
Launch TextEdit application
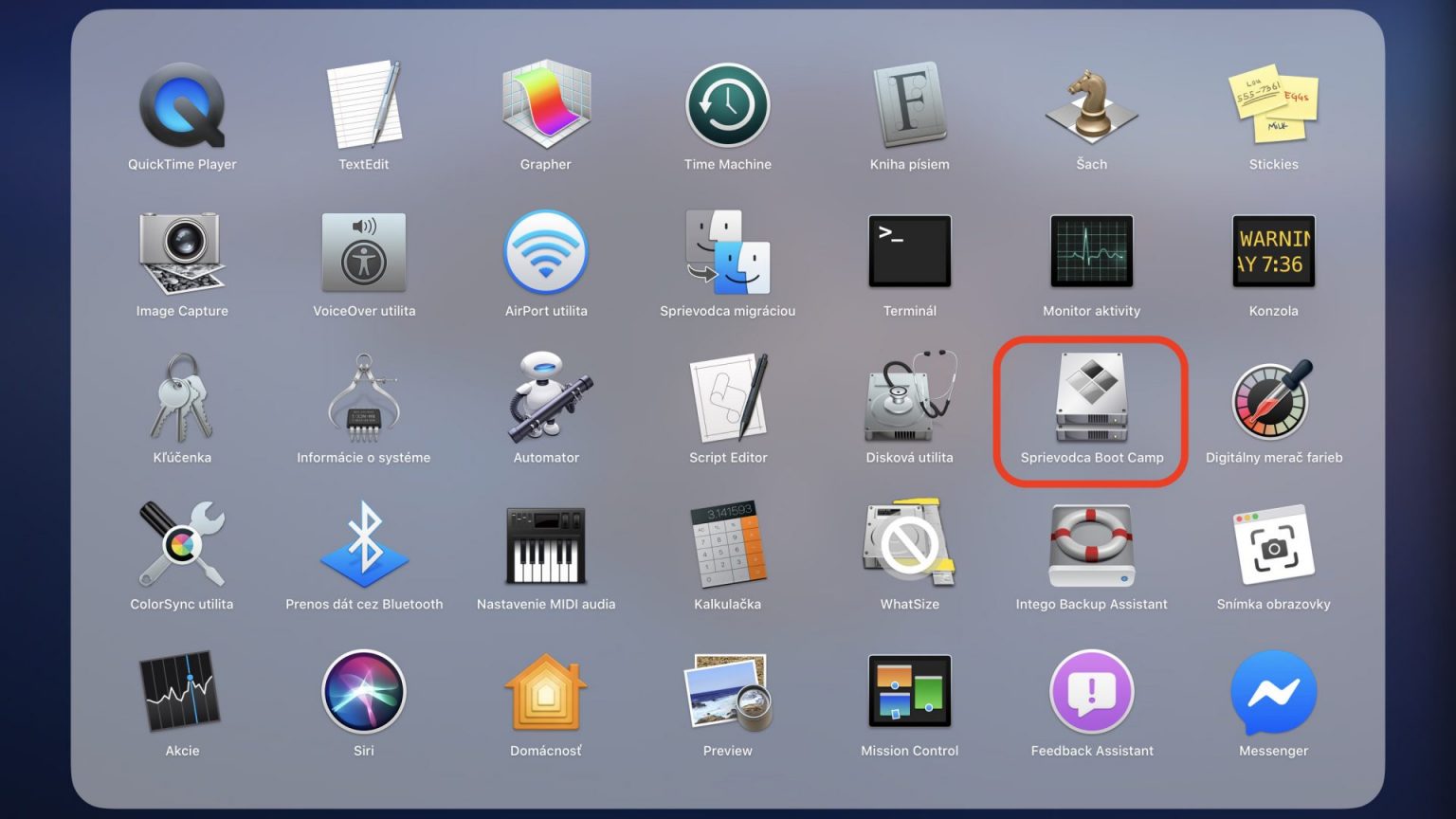[364, 105]
